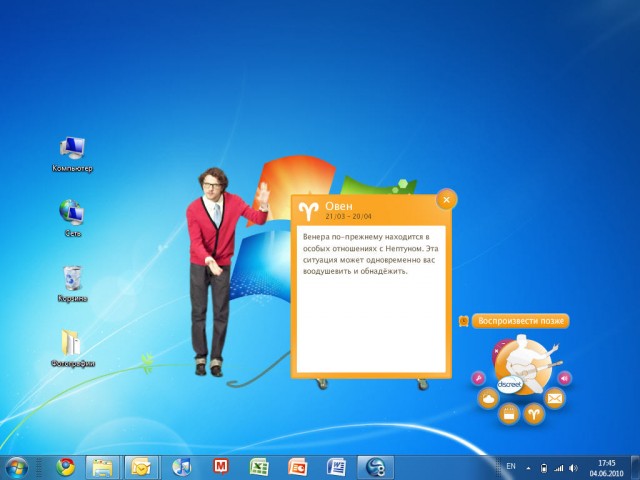Open the red M application on the taskbar

click(x=221, y=467)
